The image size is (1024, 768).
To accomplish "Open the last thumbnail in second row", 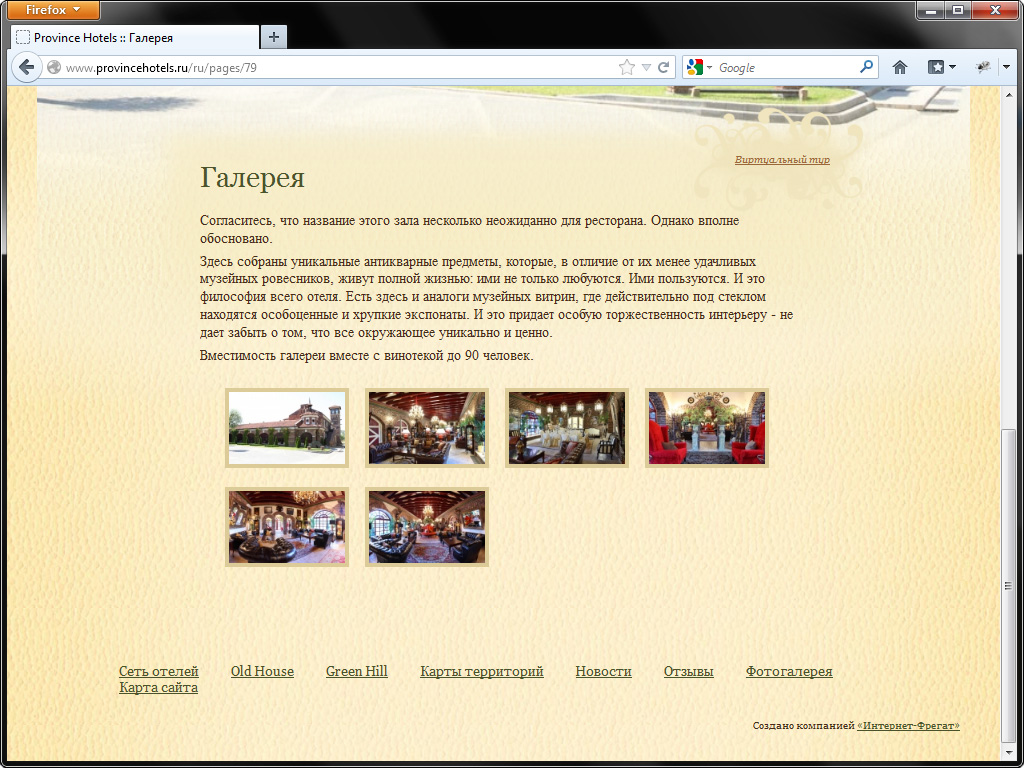I will tap(426, 526).
